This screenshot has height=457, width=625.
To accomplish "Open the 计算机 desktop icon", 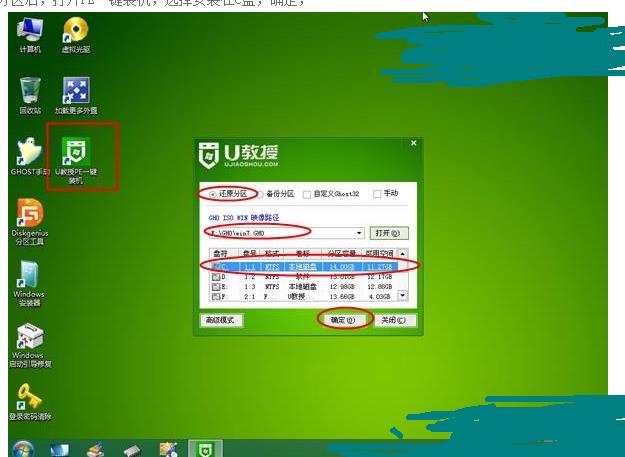I will click(30, 35).
